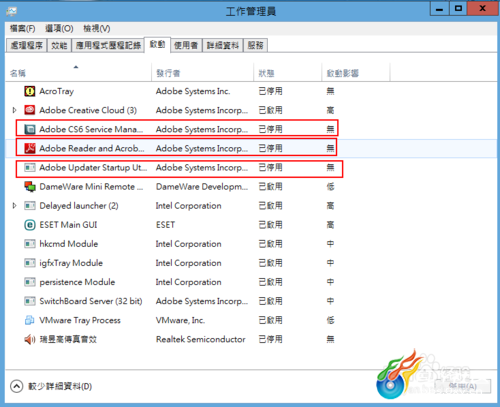Select the Adobe Reader and Acrobat icon

(30, 148)
